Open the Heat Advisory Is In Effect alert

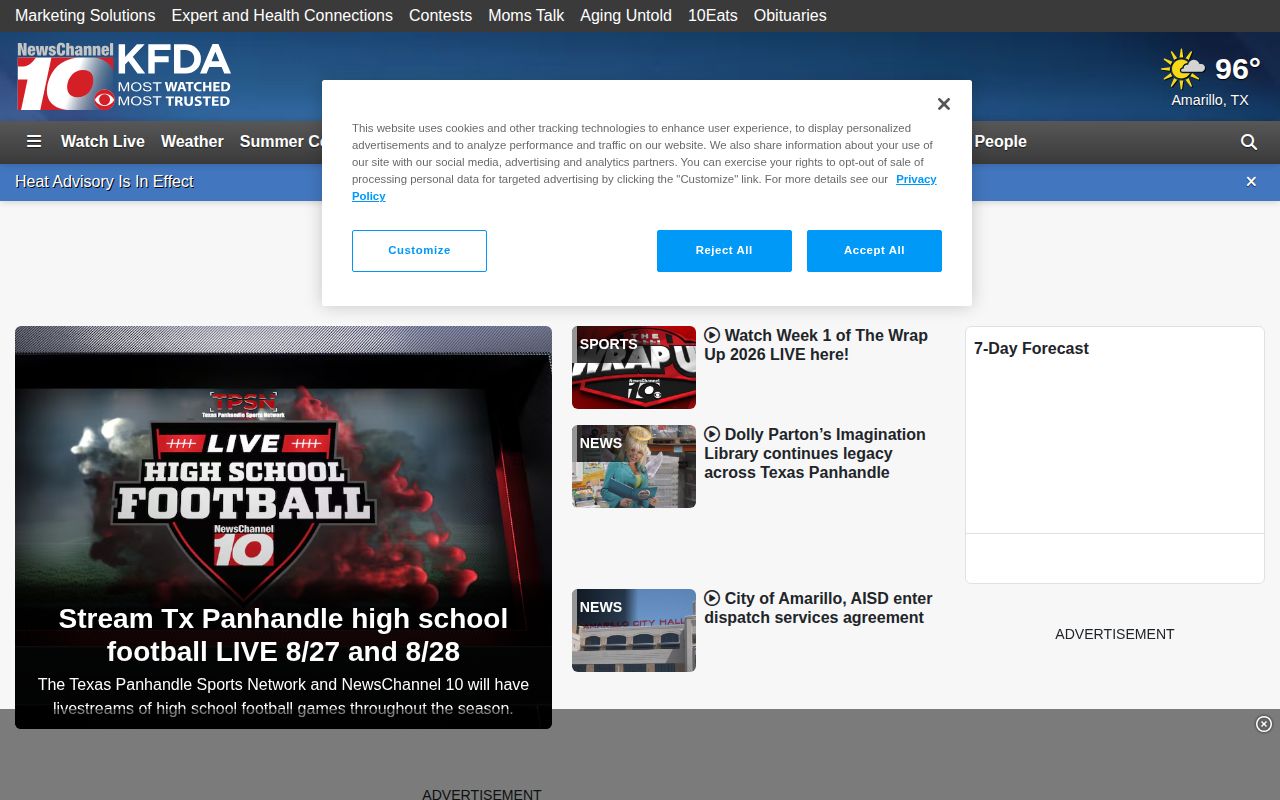[x=104, y=182]
